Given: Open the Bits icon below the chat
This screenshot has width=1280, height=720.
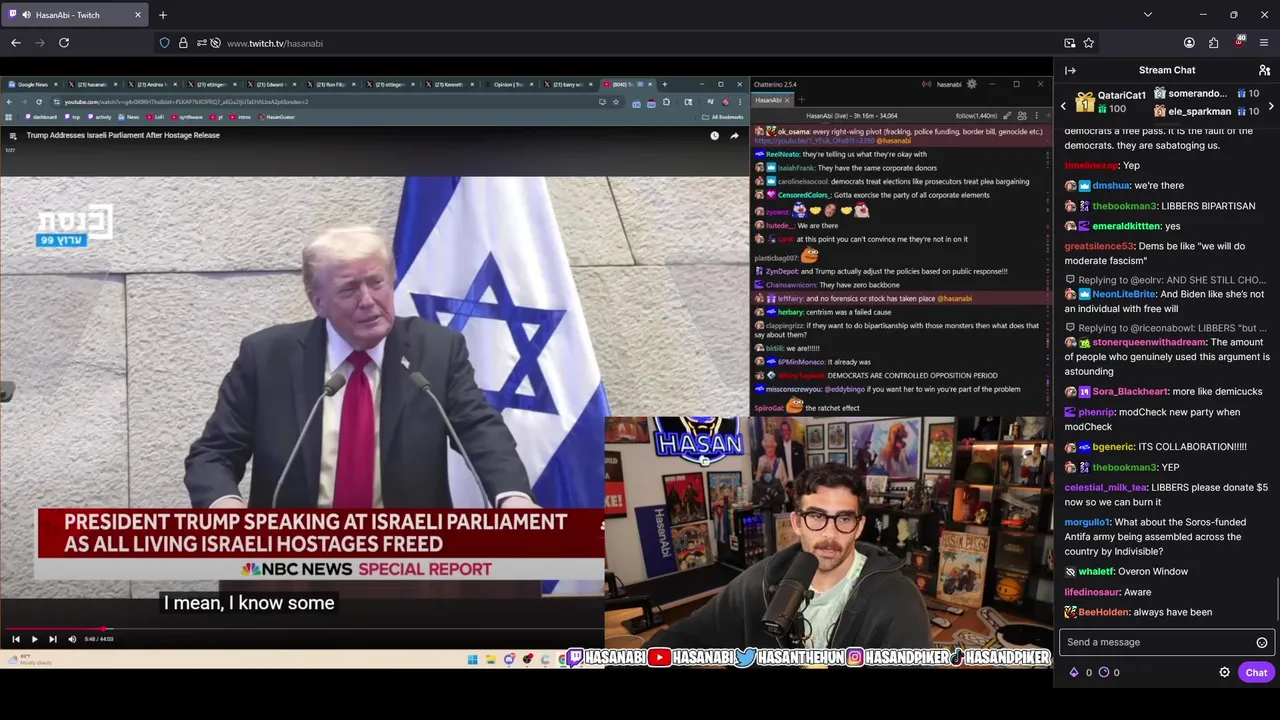Looking at the screenshot, I should [1075, 673].
